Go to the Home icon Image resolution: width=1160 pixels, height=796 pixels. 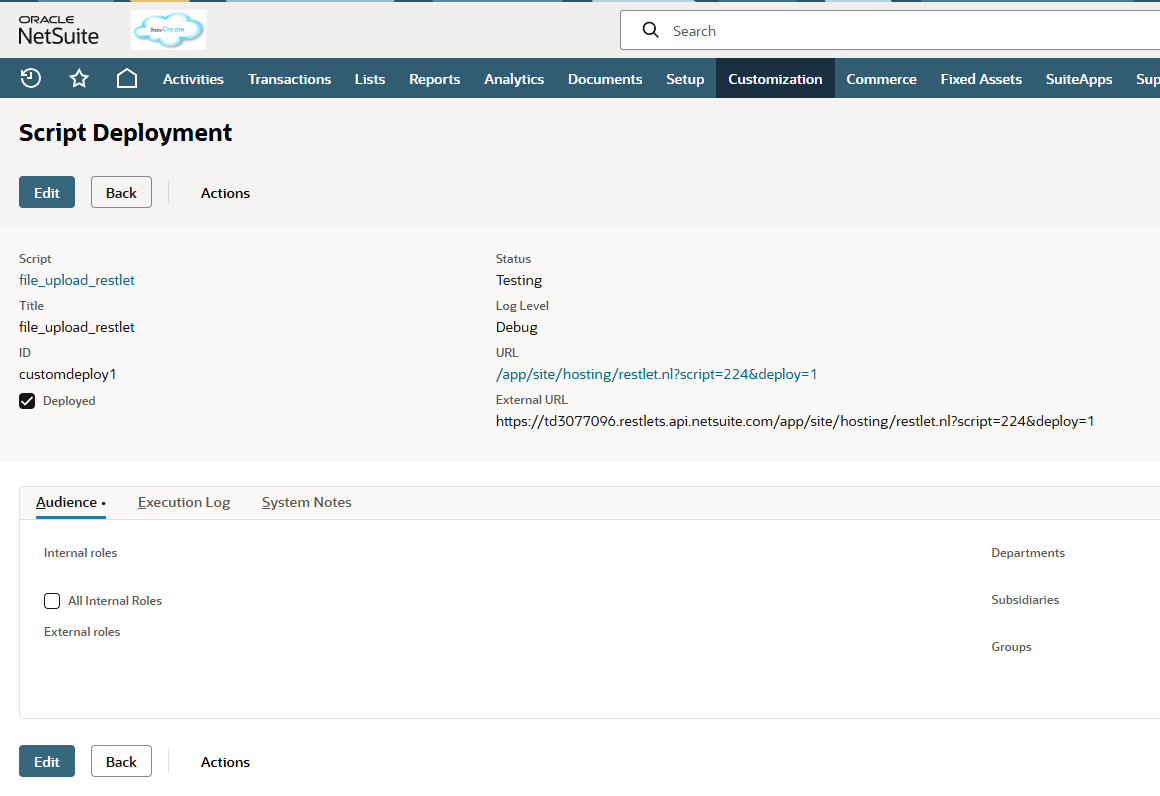click(x=127, y=79)
